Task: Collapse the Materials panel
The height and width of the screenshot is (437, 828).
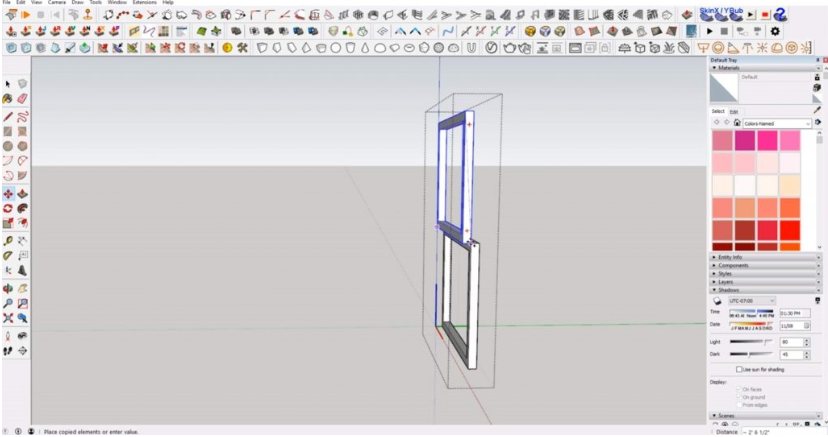Action: point(766,68)
